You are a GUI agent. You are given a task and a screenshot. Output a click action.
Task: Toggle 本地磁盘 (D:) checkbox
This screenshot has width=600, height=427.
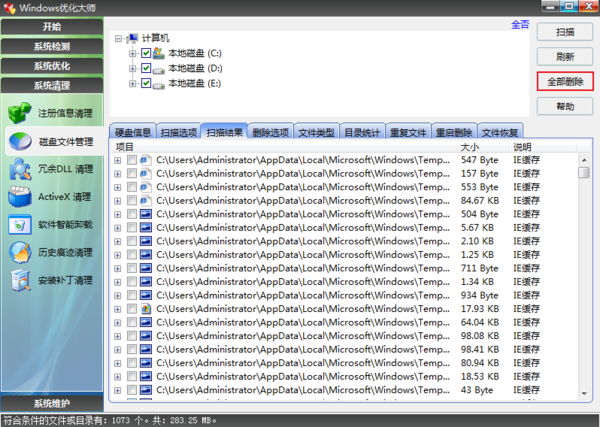[147, 68]
